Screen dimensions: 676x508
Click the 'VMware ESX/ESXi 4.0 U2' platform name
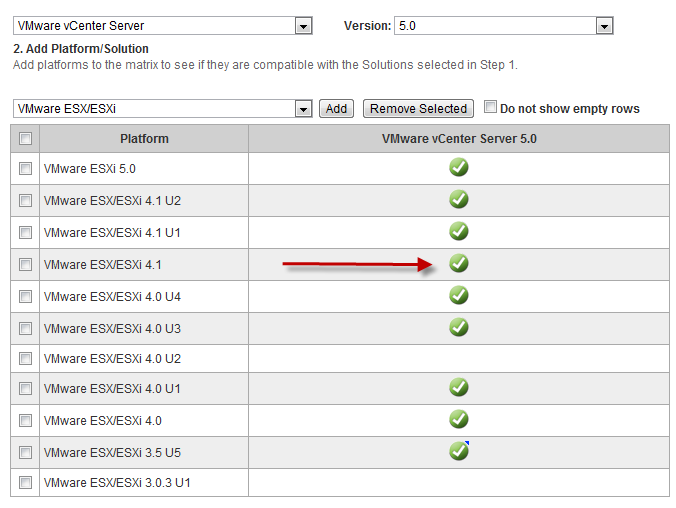click(112, 358)
